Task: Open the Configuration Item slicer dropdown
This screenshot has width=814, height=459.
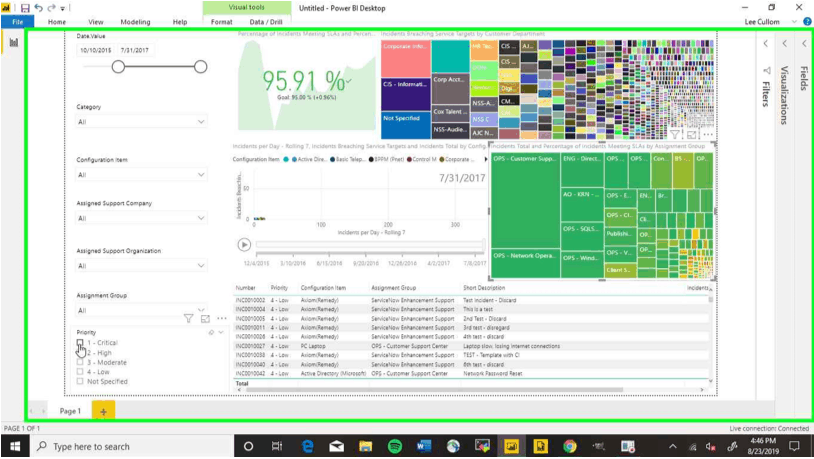Action: click(x=141, y=174)
